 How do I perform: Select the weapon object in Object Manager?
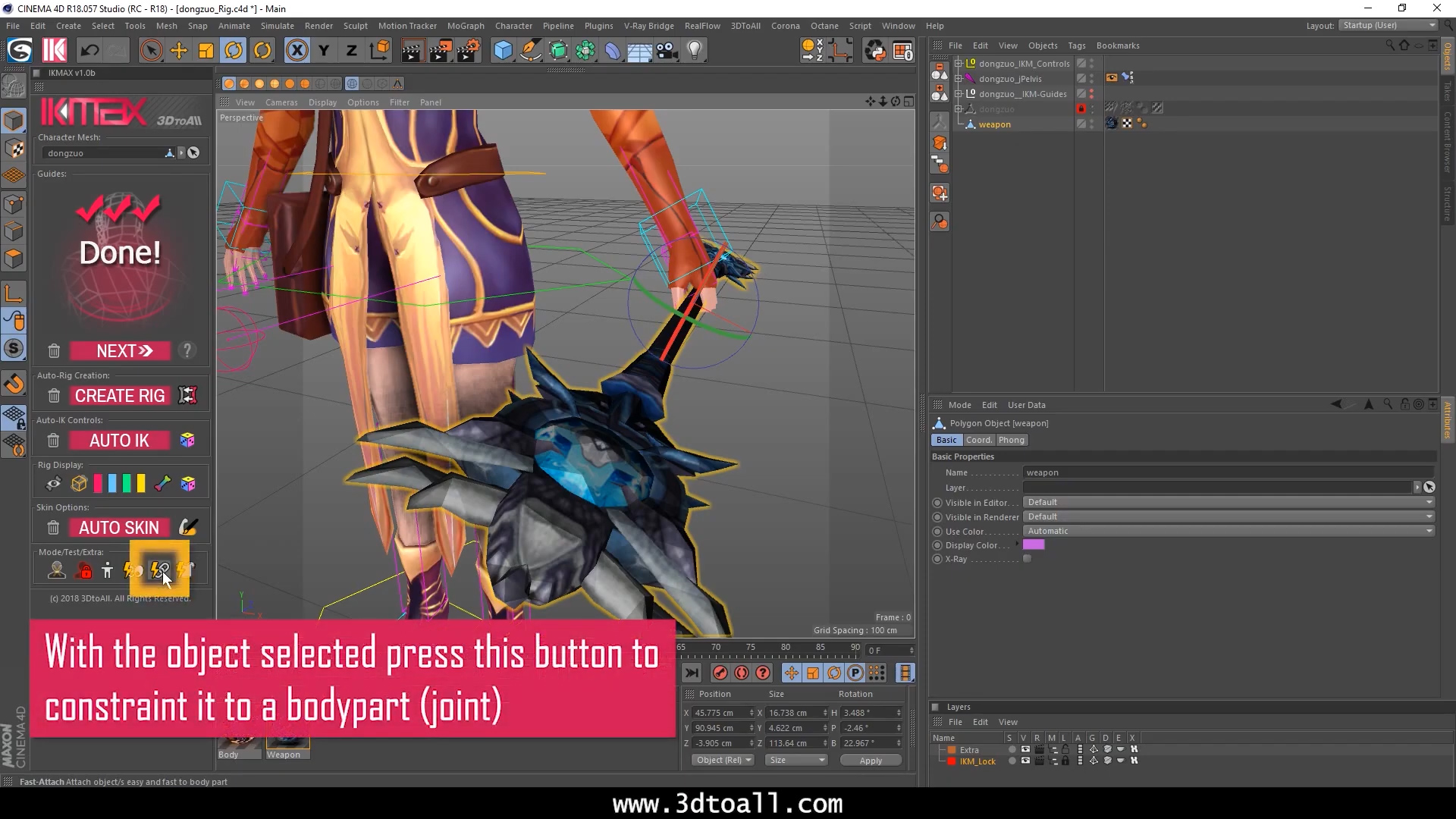click(994, 124)
